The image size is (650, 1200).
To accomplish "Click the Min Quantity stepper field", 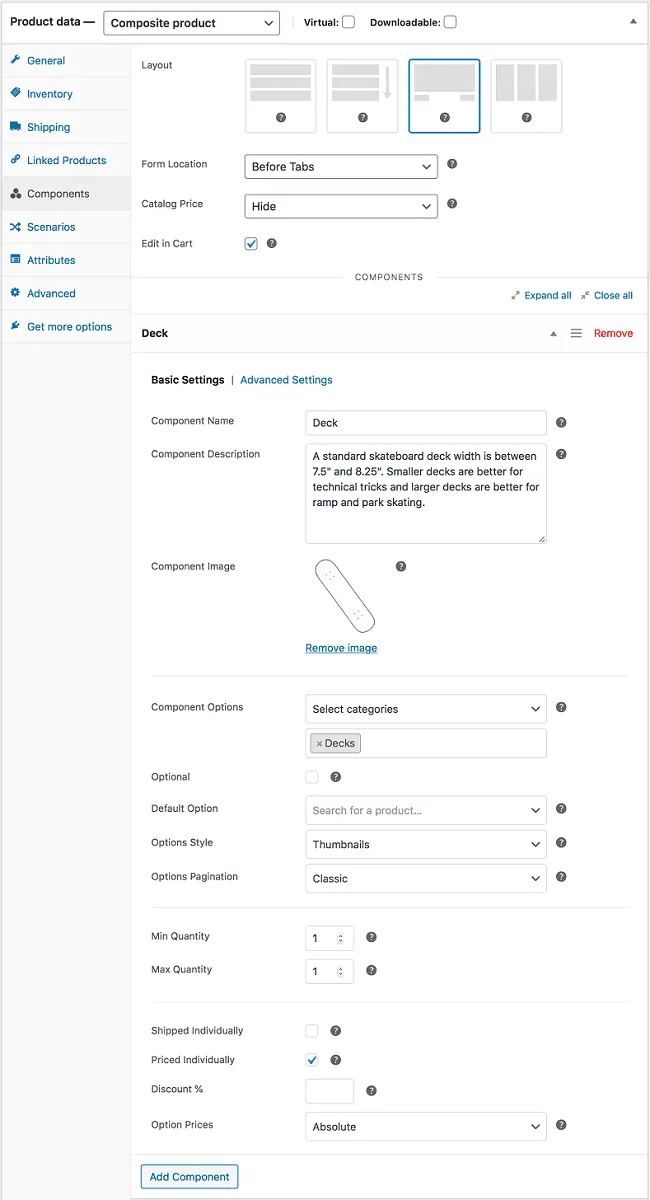I will tap(329, 938).
